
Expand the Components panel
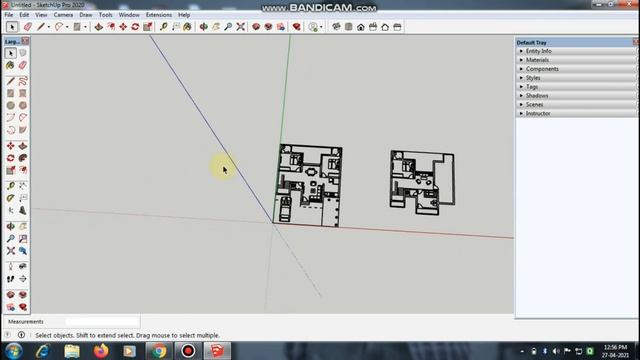[x=576, y=69]
